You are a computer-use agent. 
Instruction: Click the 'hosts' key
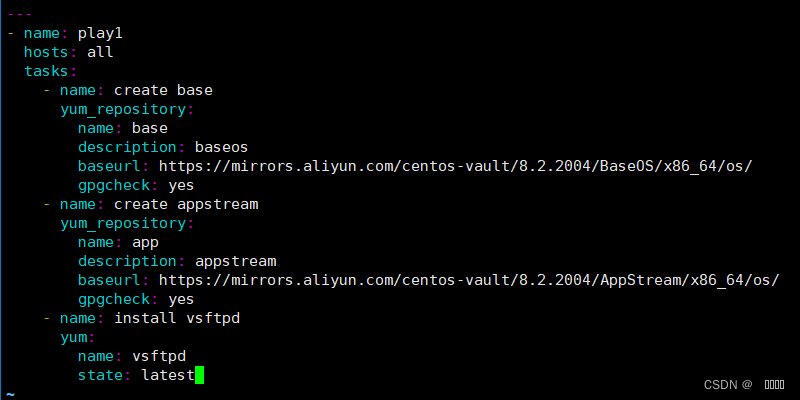[46, 52]
